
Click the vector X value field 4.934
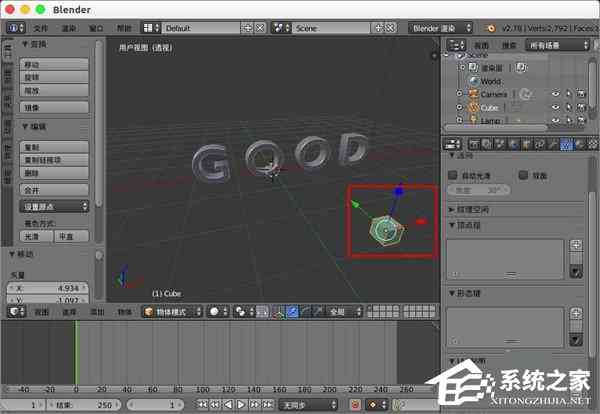coord(48,288)
